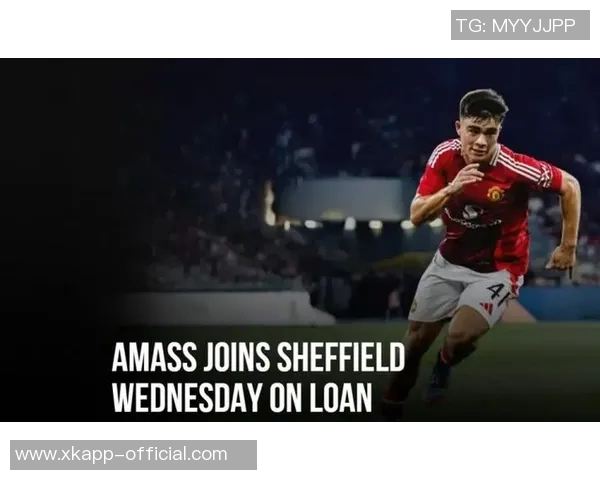Select the headline line 'WEDNESDAY ON LOAN'
The height and width of the screenshot is (480, 600).
click(x=242, y=397)
